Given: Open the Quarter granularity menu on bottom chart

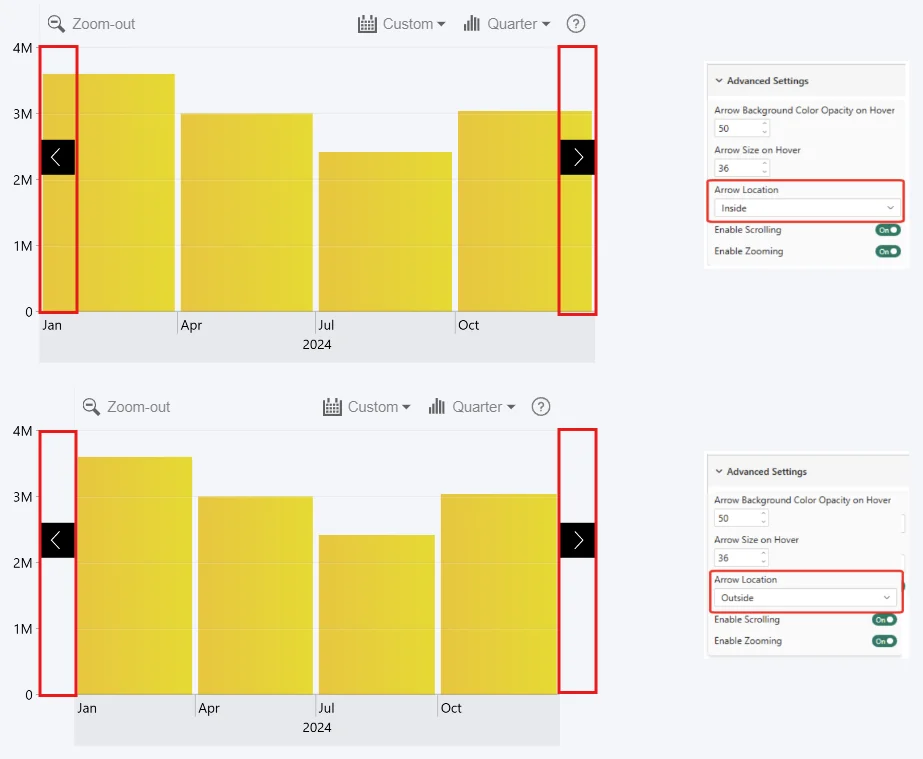Looking at the screenshot, I should 472,407.
